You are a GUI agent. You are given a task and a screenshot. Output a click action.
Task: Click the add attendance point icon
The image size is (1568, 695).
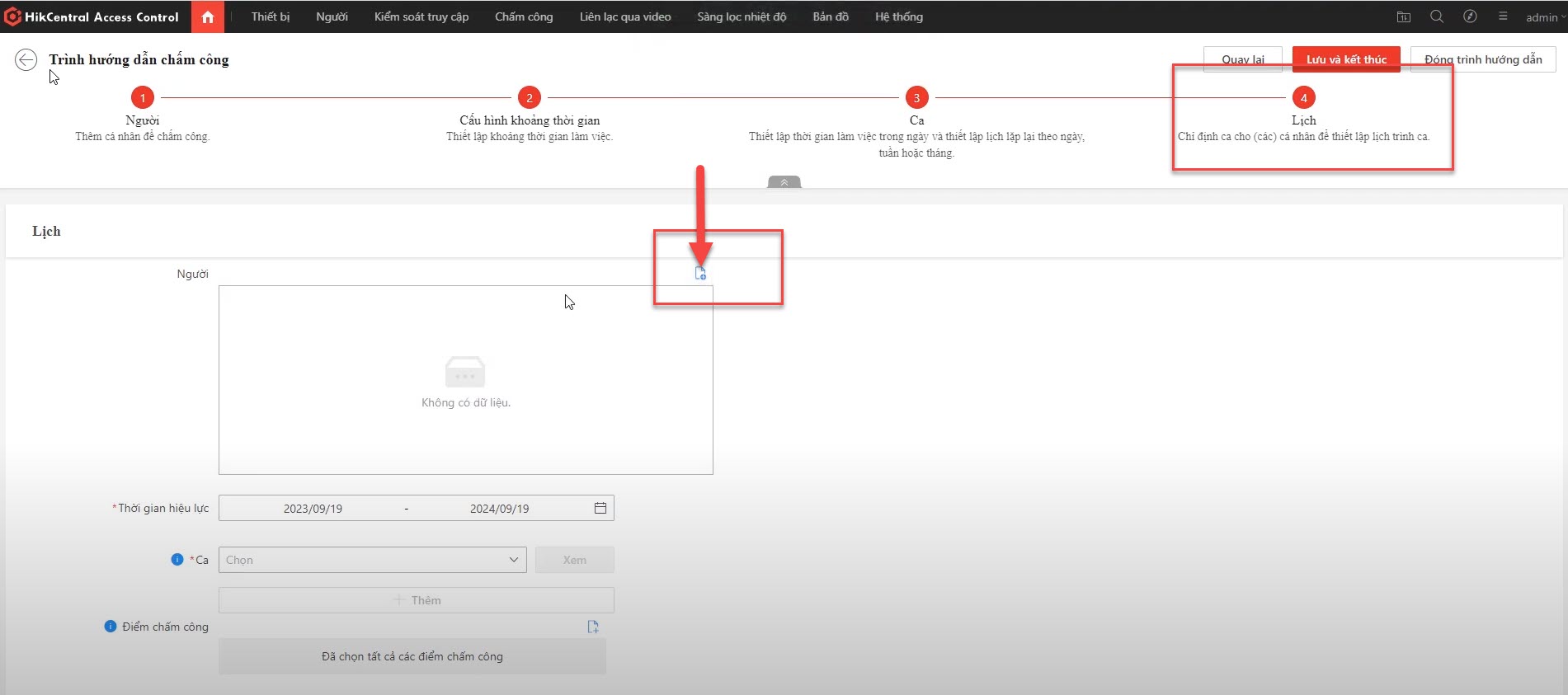tap(593, 627)
